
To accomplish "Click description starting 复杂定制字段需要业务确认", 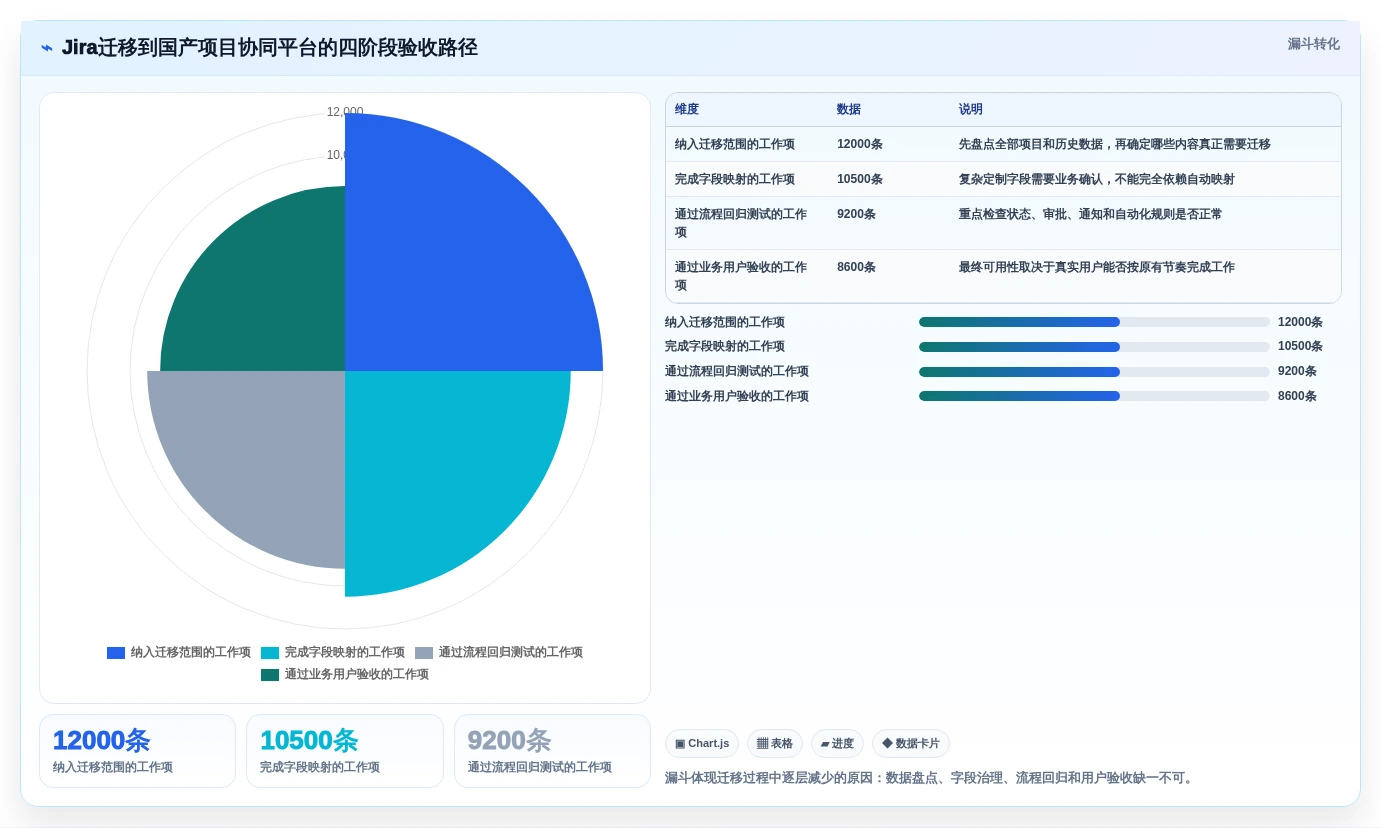I will coord(1097,179).
